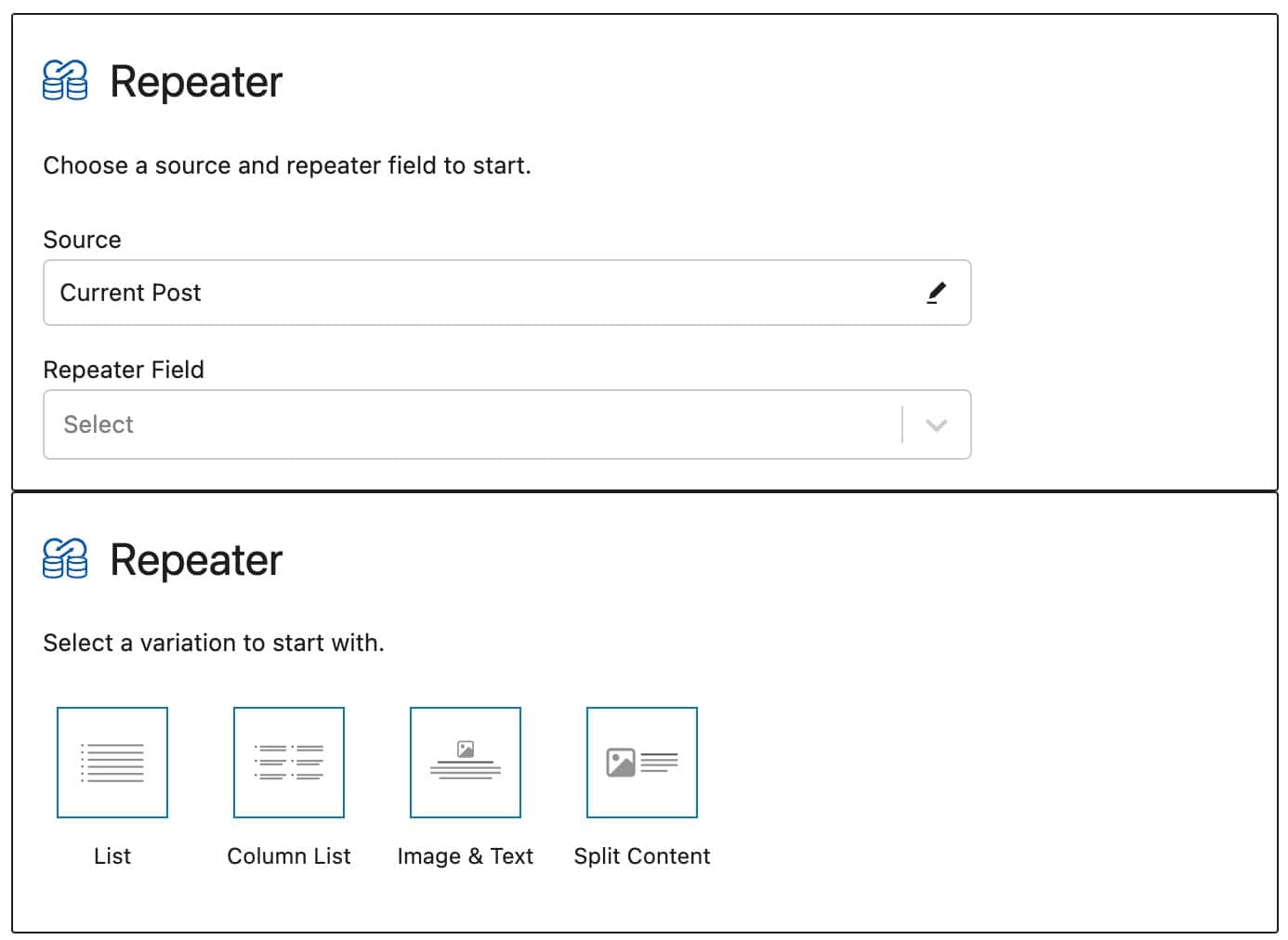Image resolution: width=1288 pixels, height=940 pixels.
Task: Select the List variation icon
Action: click(112, 763)
